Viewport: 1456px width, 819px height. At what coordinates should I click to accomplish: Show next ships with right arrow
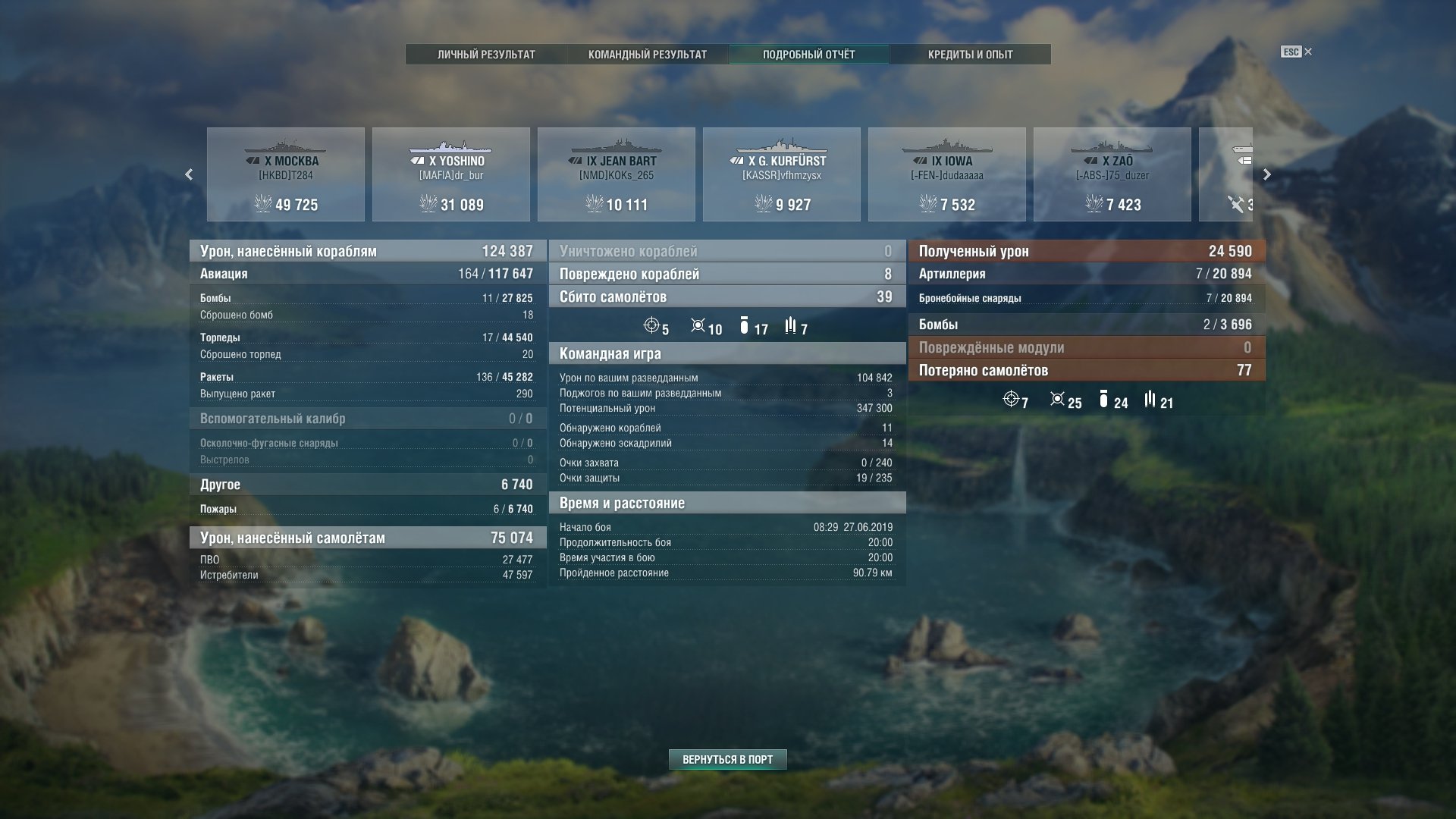coord(1267,174)
